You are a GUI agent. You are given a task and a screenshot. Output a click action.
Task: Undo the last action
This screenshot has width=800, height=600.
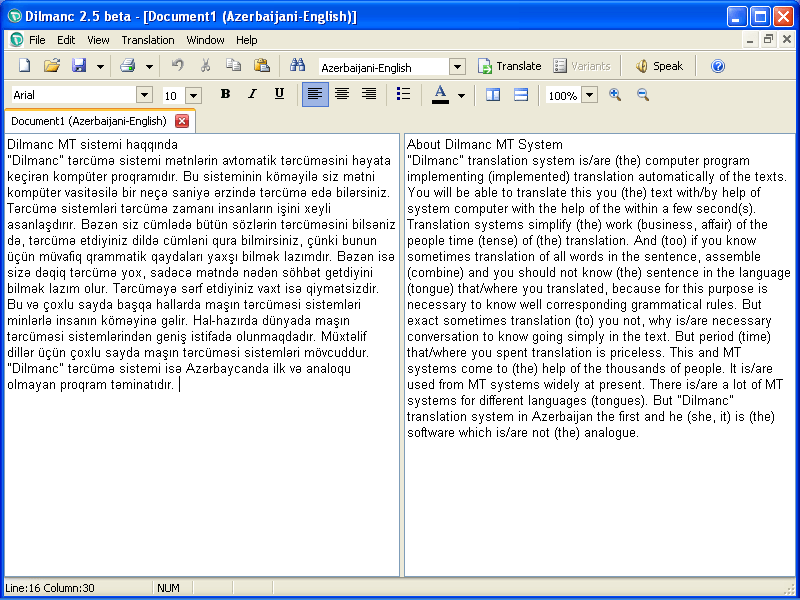pyautogui.click(x=178, y=66)
